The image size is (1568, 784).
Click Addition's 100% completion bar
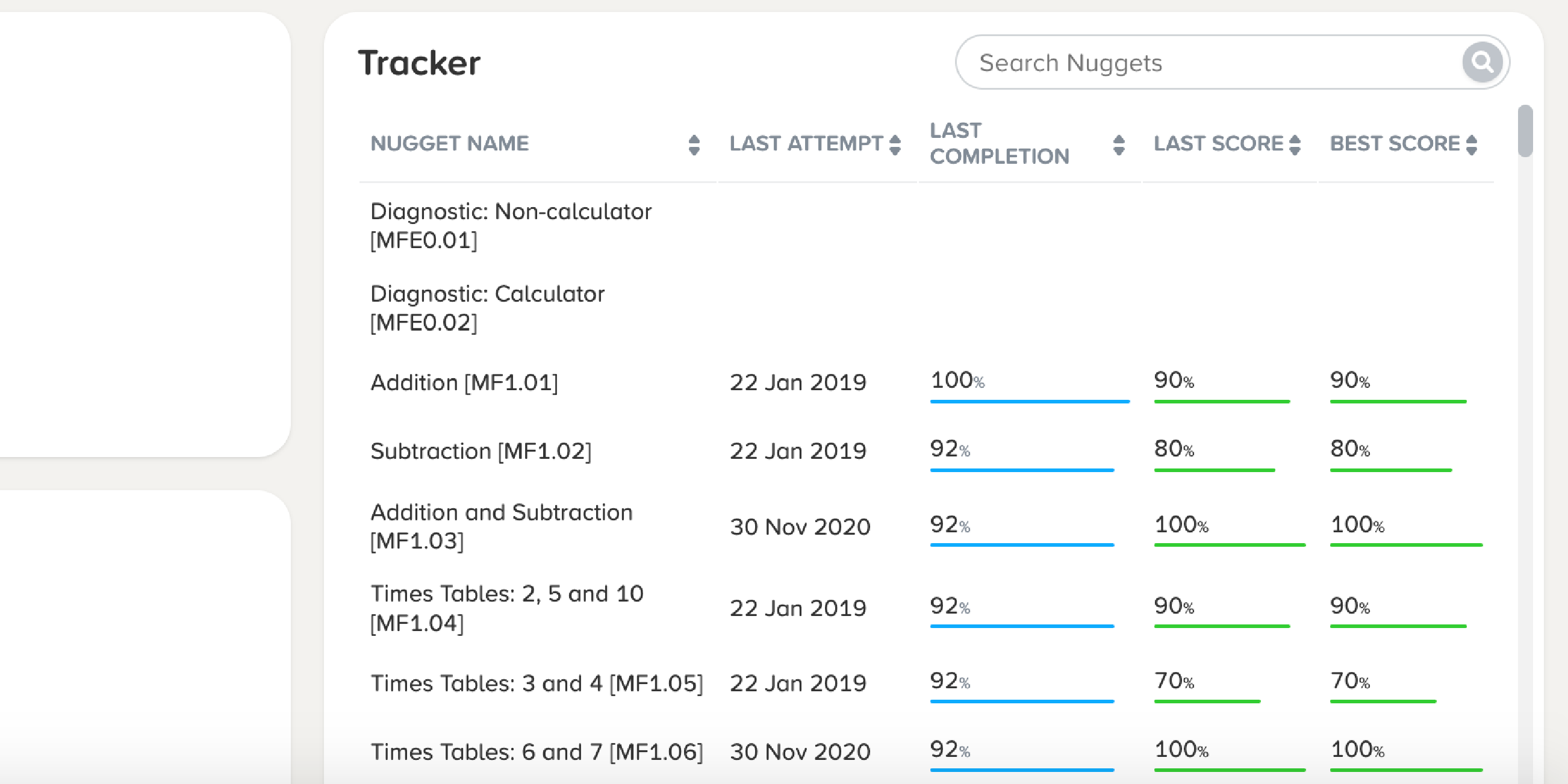pyautogui.click(x=1030, y=401)
